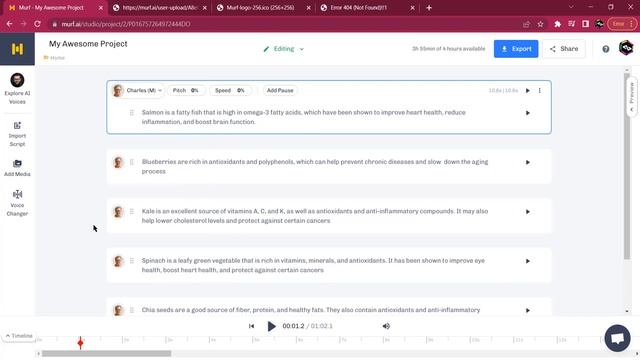Expand the Preview side panel

(631, 96)
